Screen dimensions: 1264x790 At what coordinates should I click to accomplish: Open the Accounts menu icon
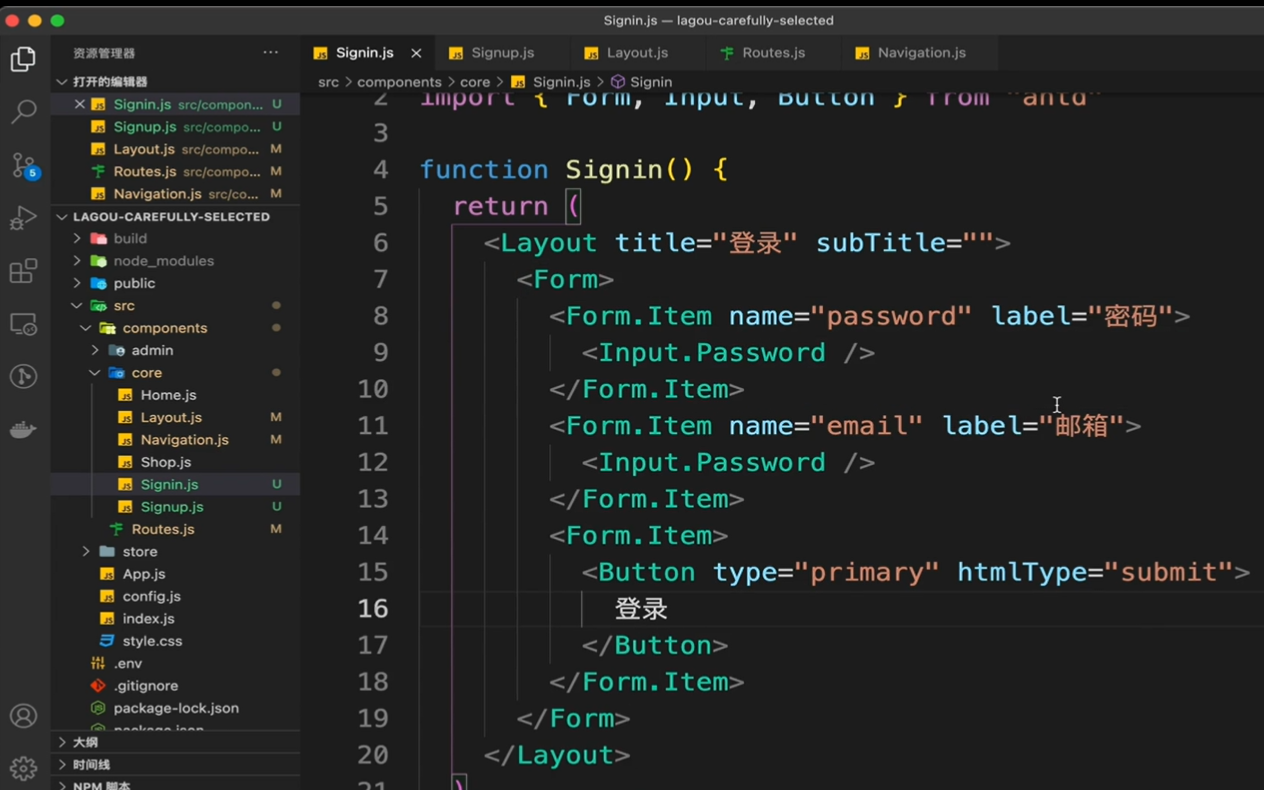pos(23,716)
